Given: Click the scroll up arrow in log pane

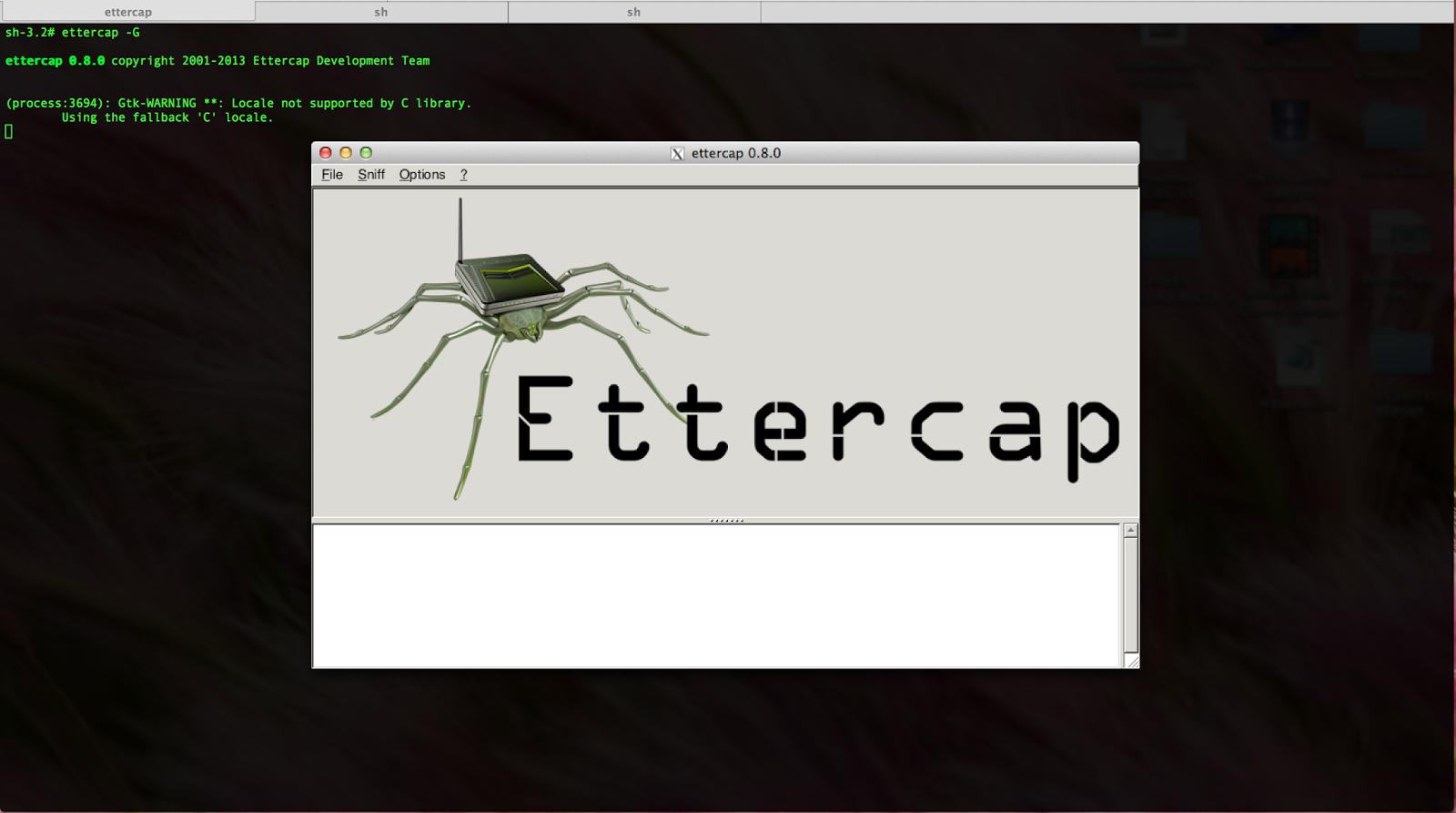Looking at the screenshot, I should click(1130, 531).
